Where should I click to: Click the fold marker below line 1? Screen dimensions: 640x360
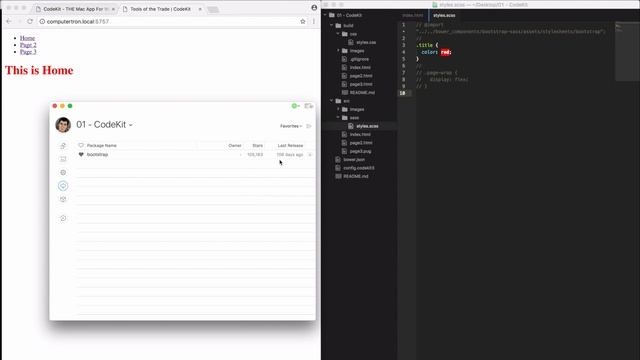click(404, 31)
